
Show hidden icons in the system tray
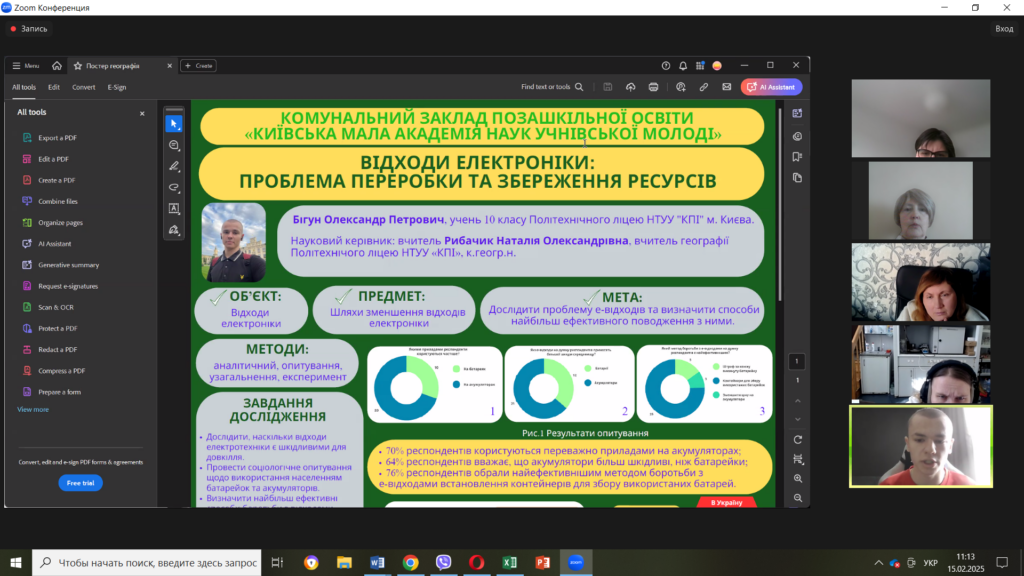click(878, 563)
